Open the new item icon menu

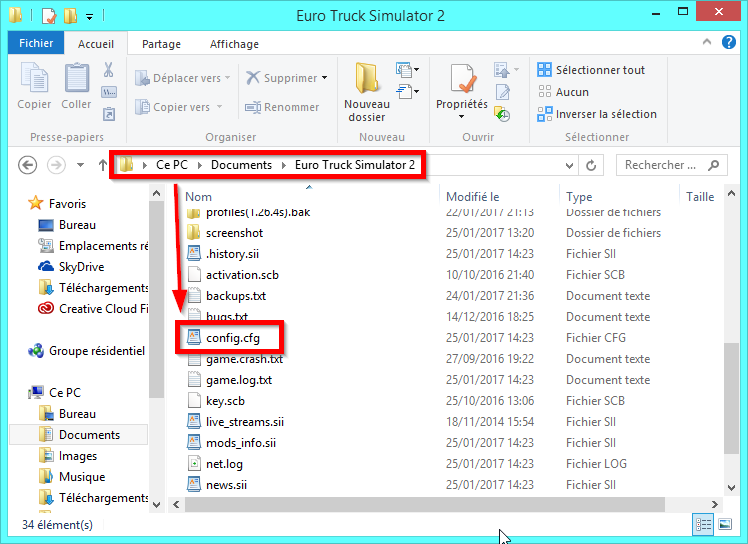(x=407, y=70)
